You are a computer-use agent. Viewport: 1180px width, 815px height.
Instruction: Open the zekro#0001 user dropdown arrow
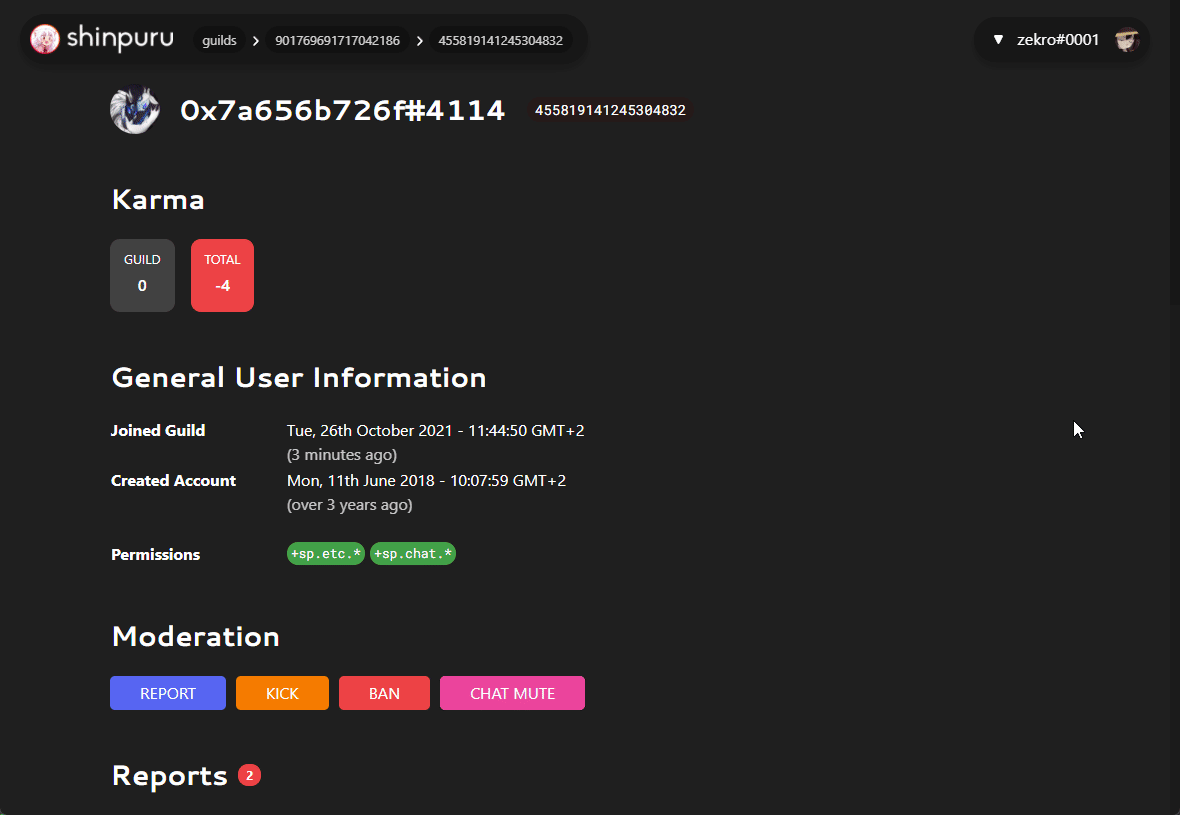tap(997, 40)
